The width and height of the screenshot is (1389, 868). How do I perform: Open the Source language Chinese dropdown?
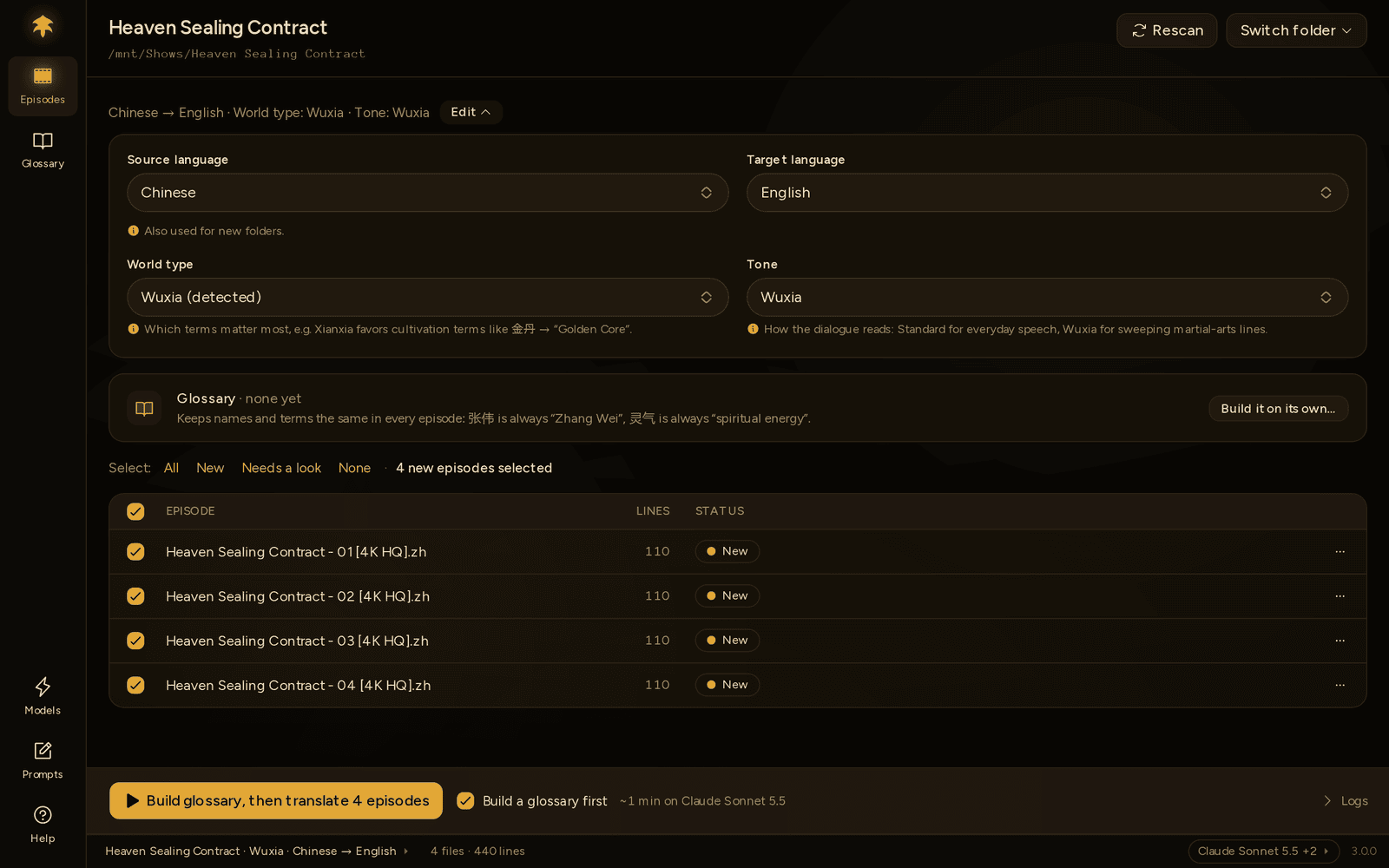pos(427,193)
